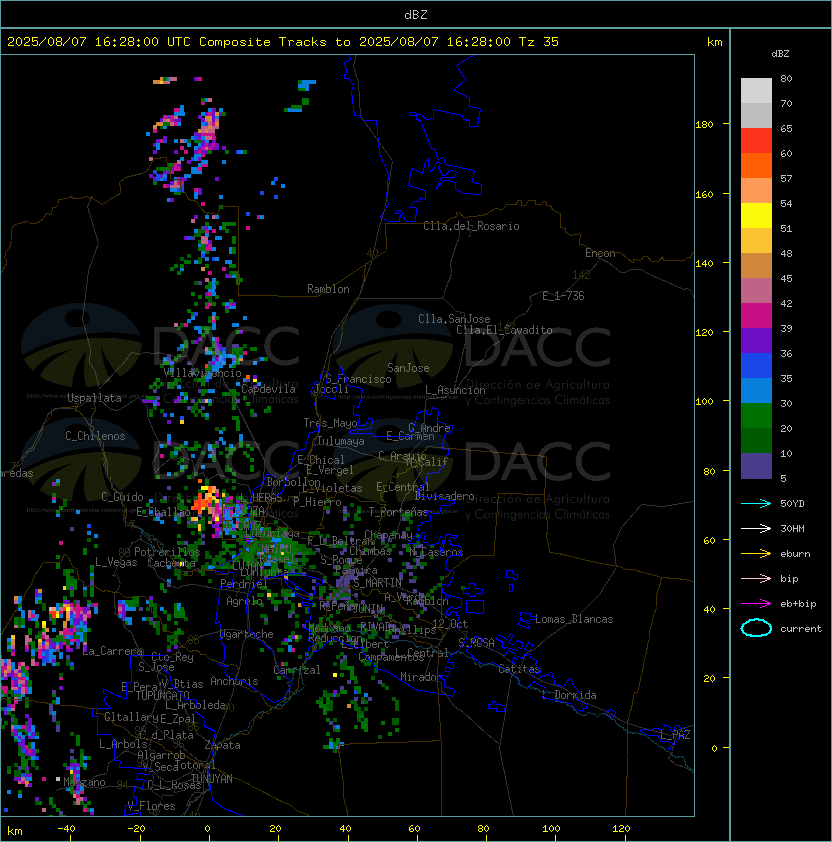Click the 'Capdevila' map label
832x842 pixels.
[268, 389]
